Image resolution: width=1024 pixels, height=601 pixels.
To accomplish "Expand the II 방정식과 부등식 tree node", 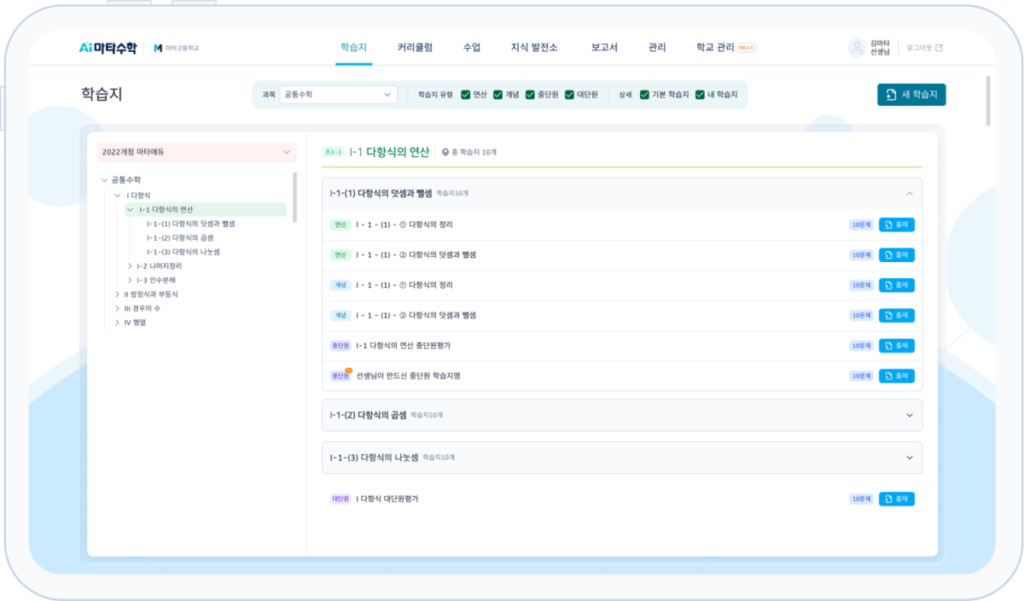I will (x=117, y=294).
